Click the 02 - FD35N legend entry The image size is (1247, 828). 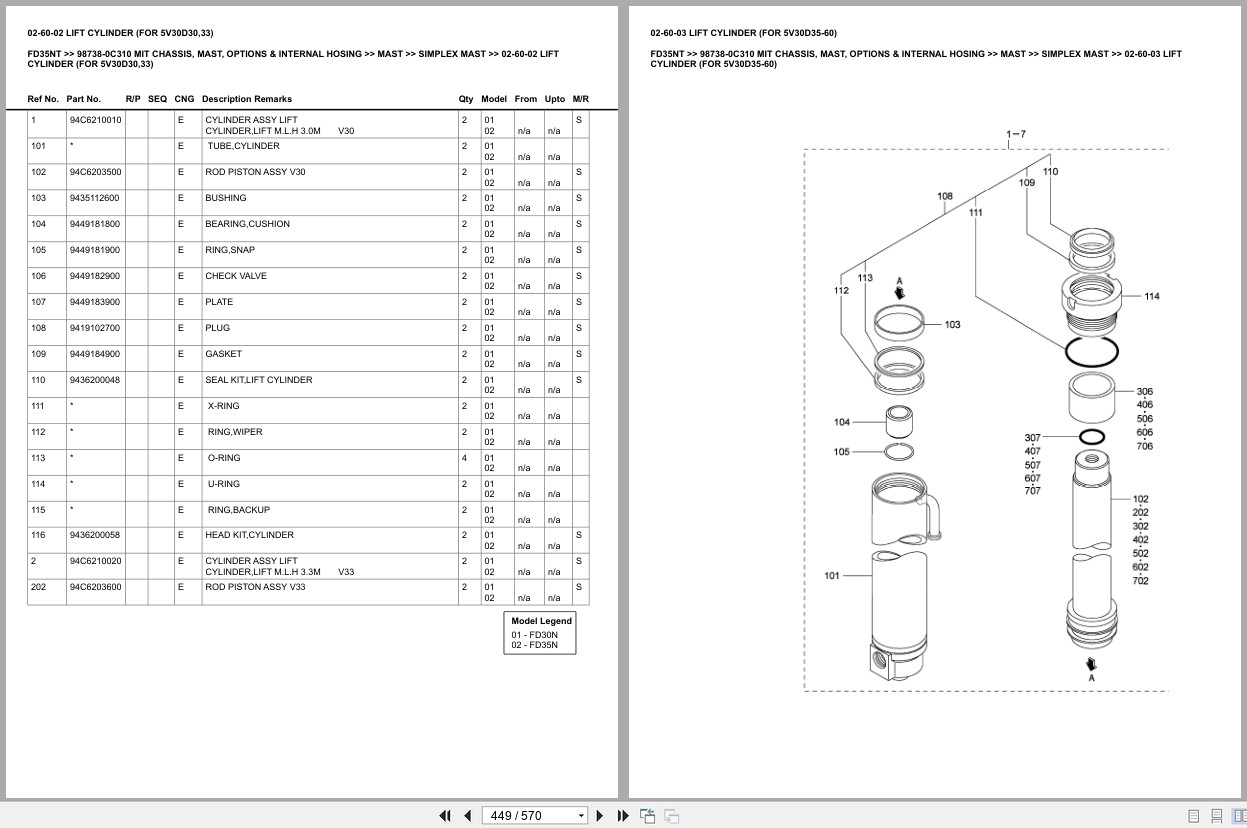coord(535,646)
